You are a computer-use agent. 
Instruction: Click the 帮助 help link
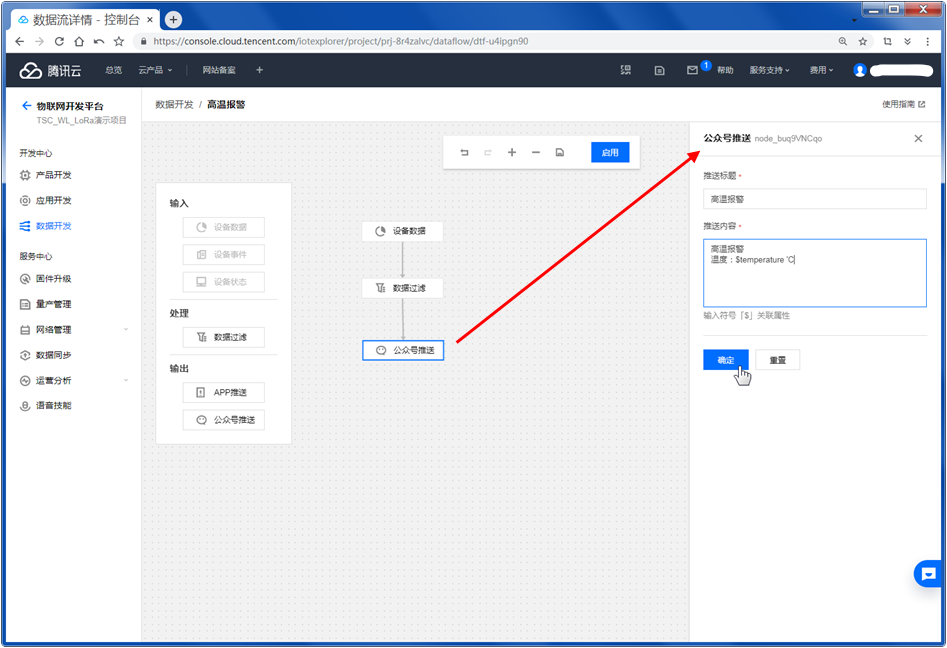click(725, 70)
